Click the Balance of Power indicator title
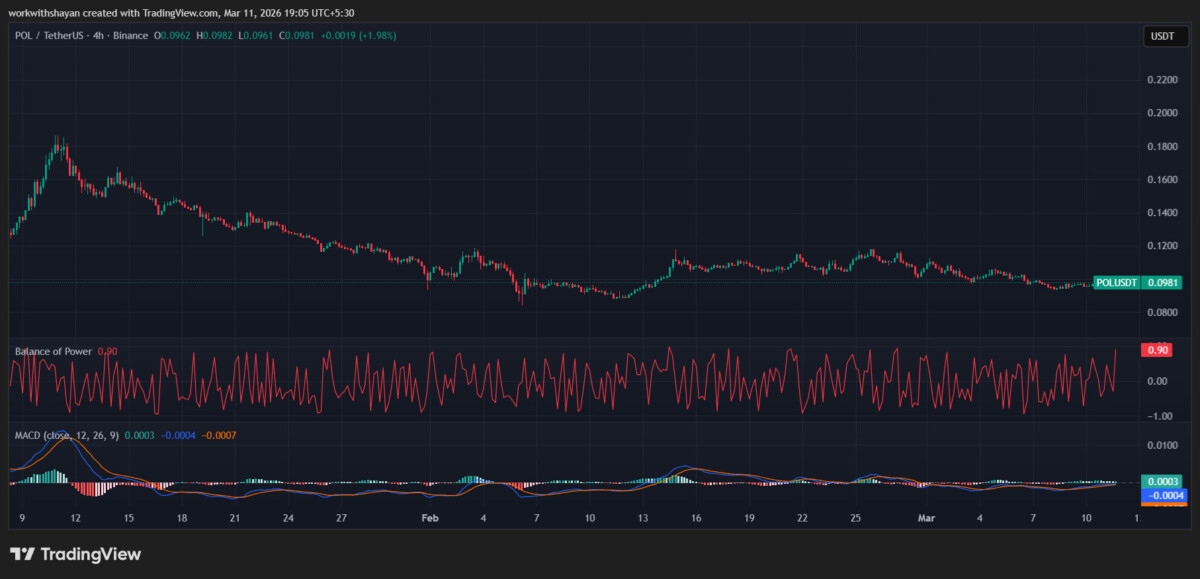Viewport: 1200px width, 579px height. (x=53, y=351)
